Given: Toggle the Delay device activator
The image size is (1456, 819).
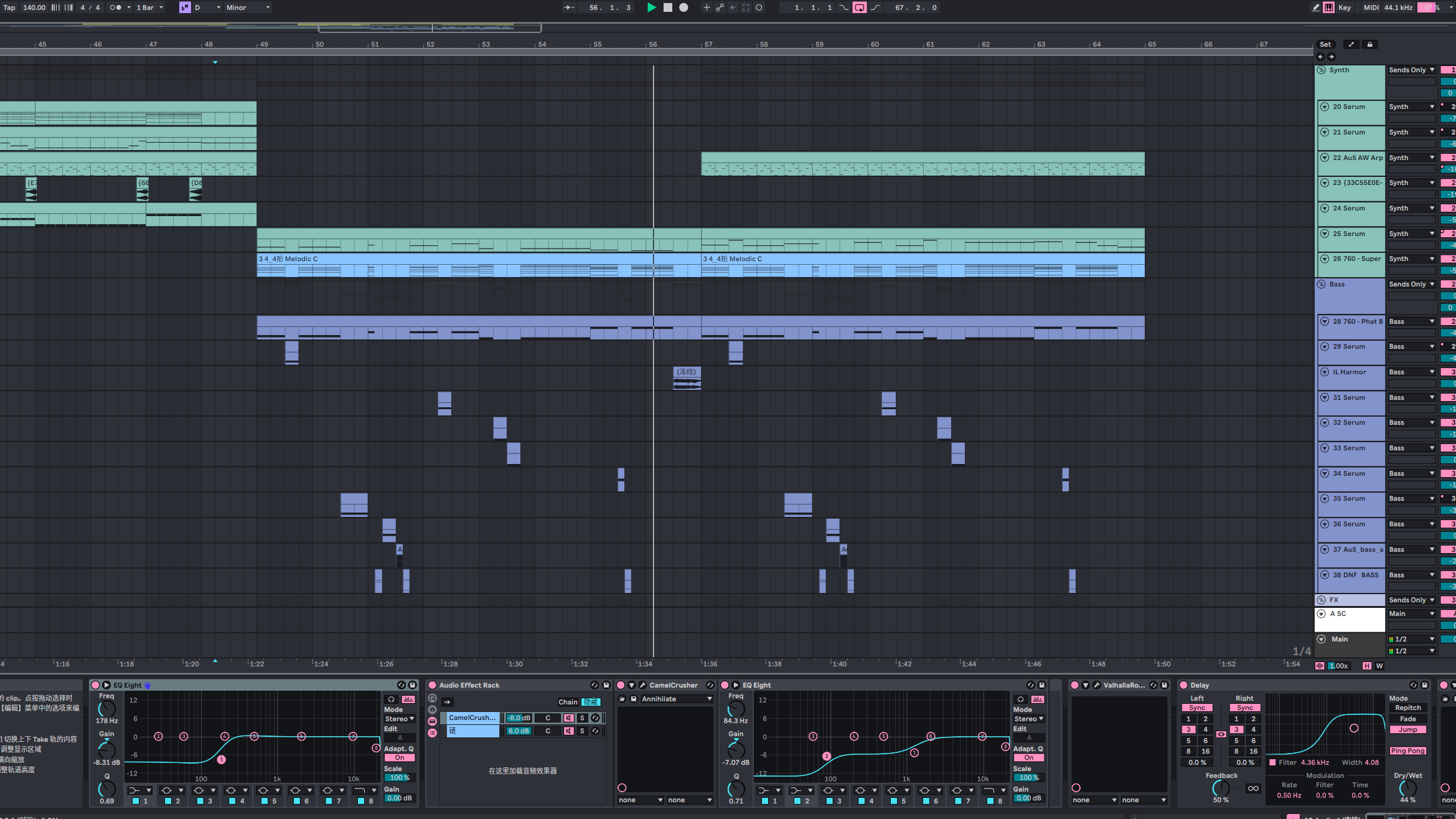Looking at the screenshot, I should (x=1183, y=685).
